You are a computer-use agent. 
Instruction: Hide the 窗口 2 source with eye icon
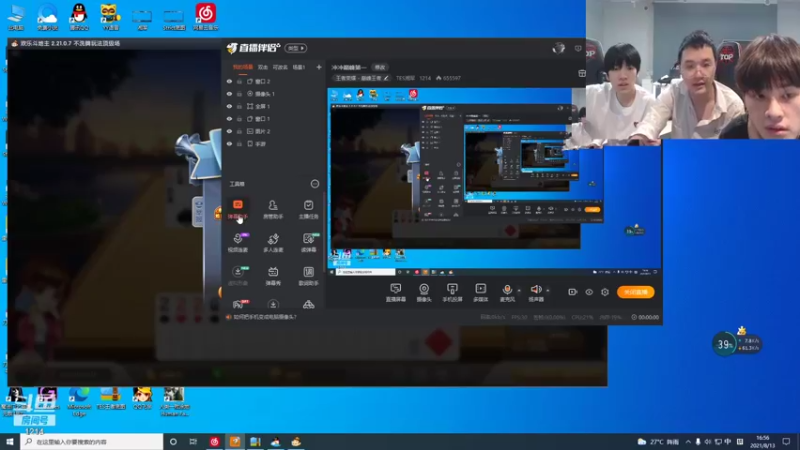click(x=229, y=81)
